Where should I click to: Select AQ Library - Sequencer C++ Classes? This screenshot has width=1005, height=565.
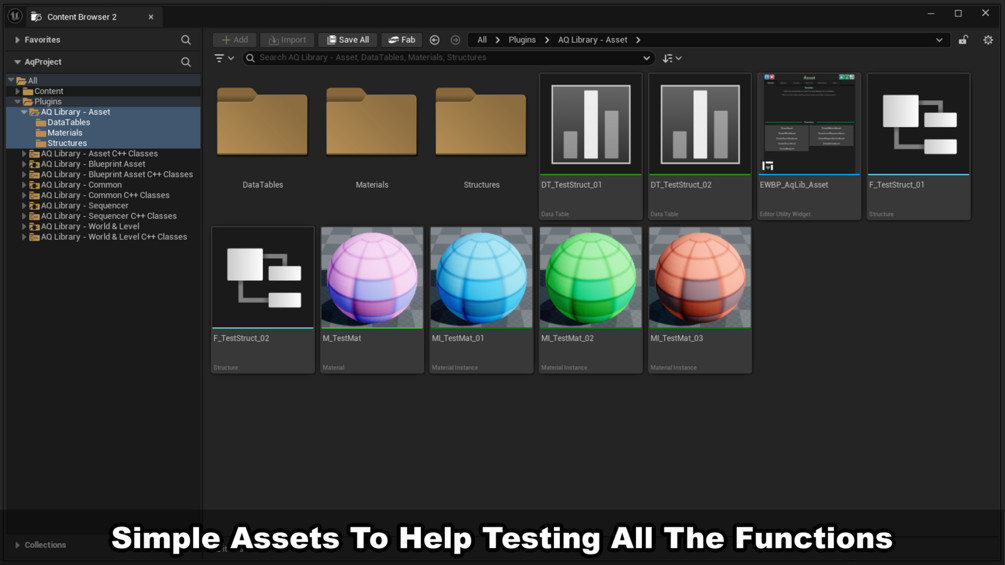click(x=108, y=216)
